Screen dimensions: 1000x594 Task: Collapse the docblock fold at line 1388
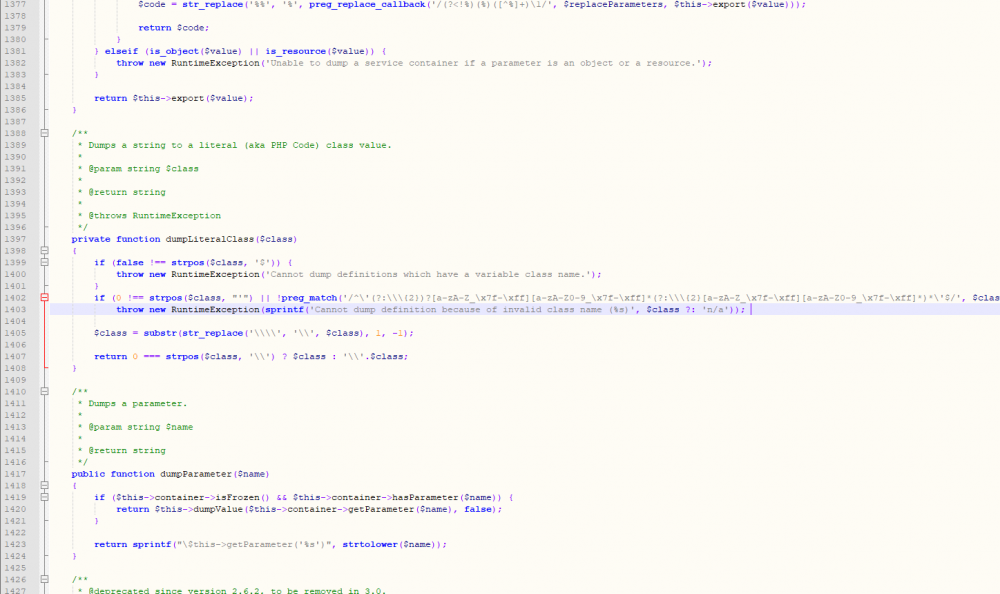click(x=42, y=133)
